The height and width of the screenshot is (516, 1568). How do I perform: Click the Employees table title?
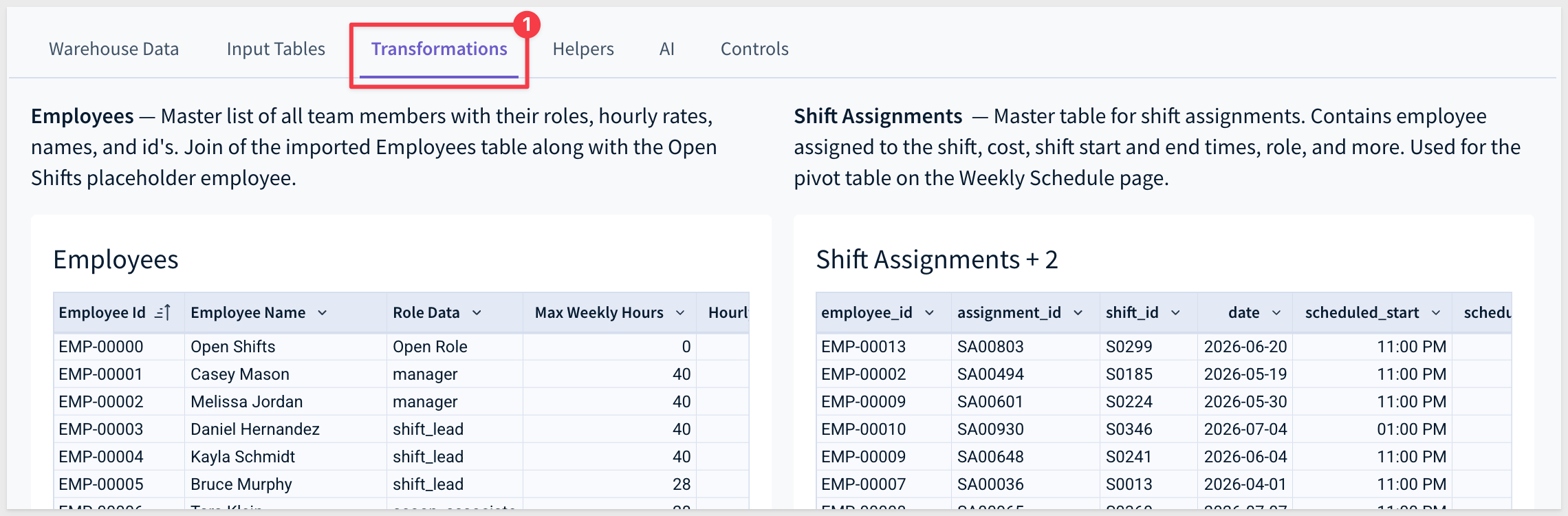pos(116,259)
